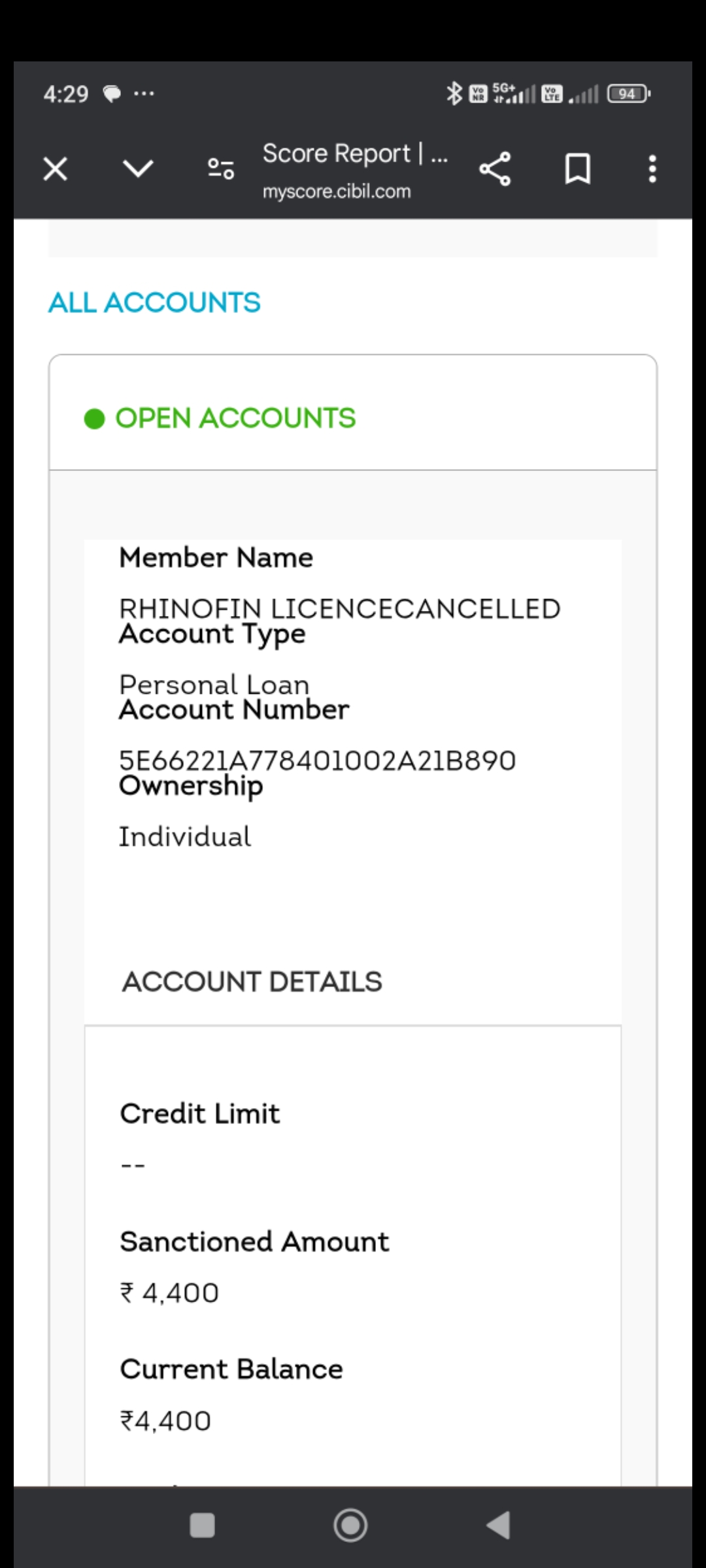
Task: Tap the myscore.cibil.com URL text
Action: 337,191
